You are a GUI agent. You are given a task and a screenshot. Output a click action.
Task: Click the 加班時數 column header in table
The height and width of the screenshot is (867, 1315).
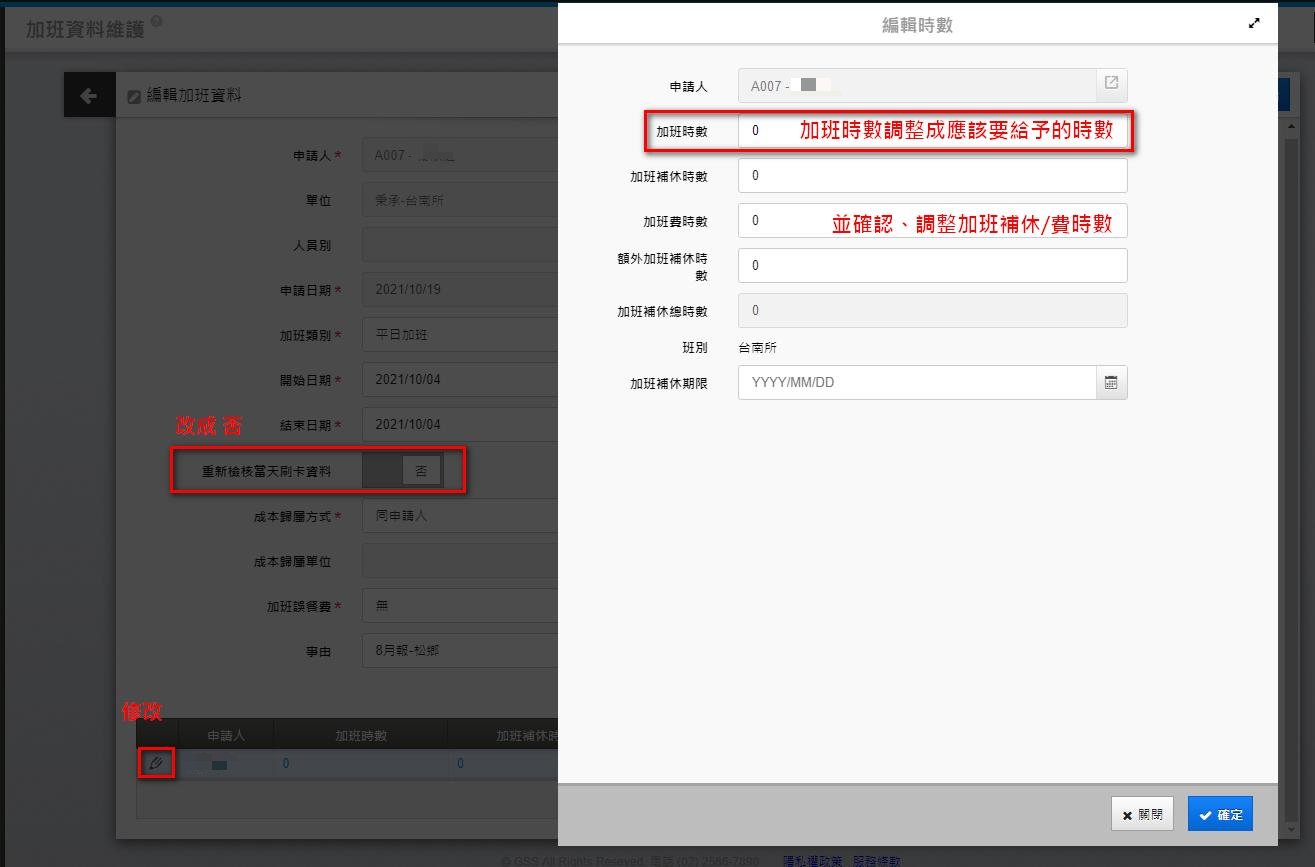(x=361, y=735)
